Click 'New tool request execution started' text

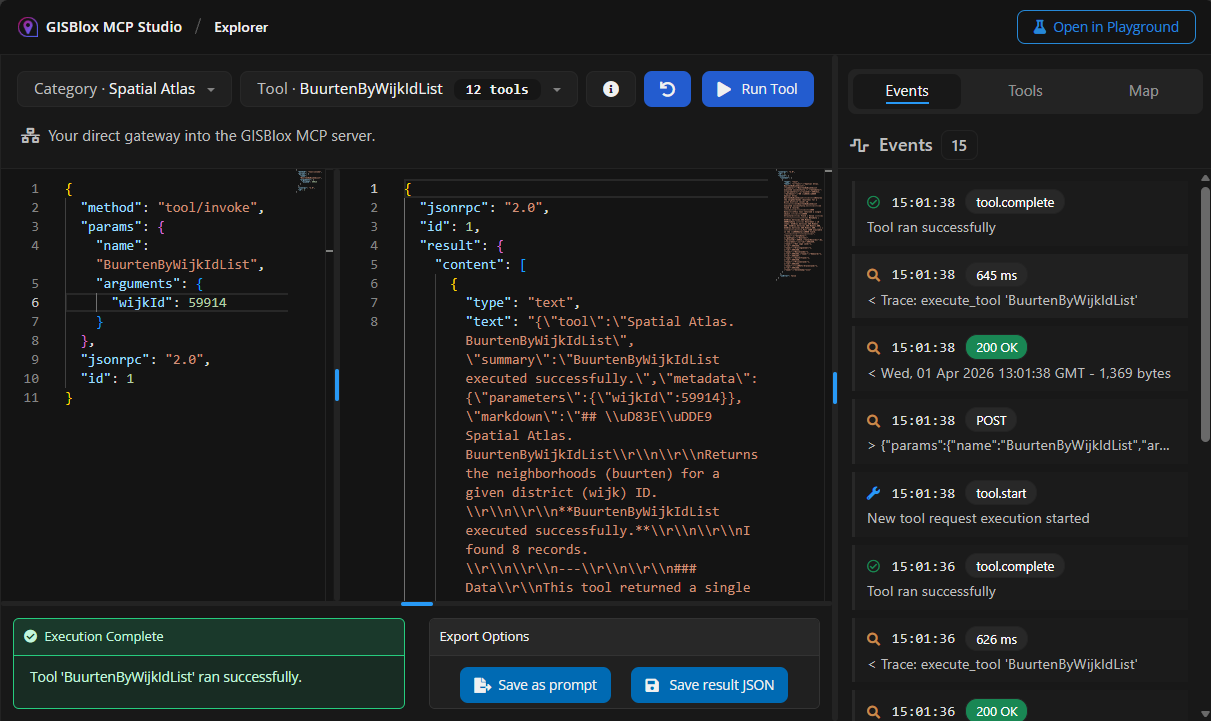pos(978,518)
